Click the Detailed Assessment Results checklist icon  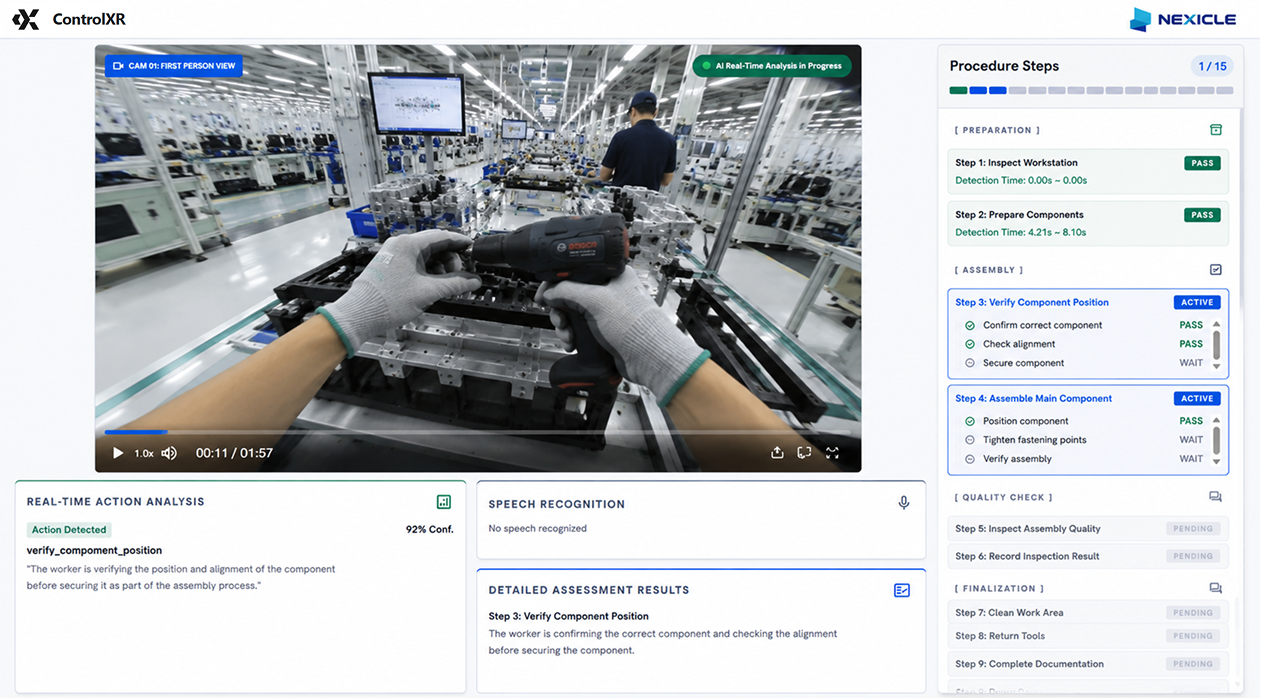coord(902,590)
